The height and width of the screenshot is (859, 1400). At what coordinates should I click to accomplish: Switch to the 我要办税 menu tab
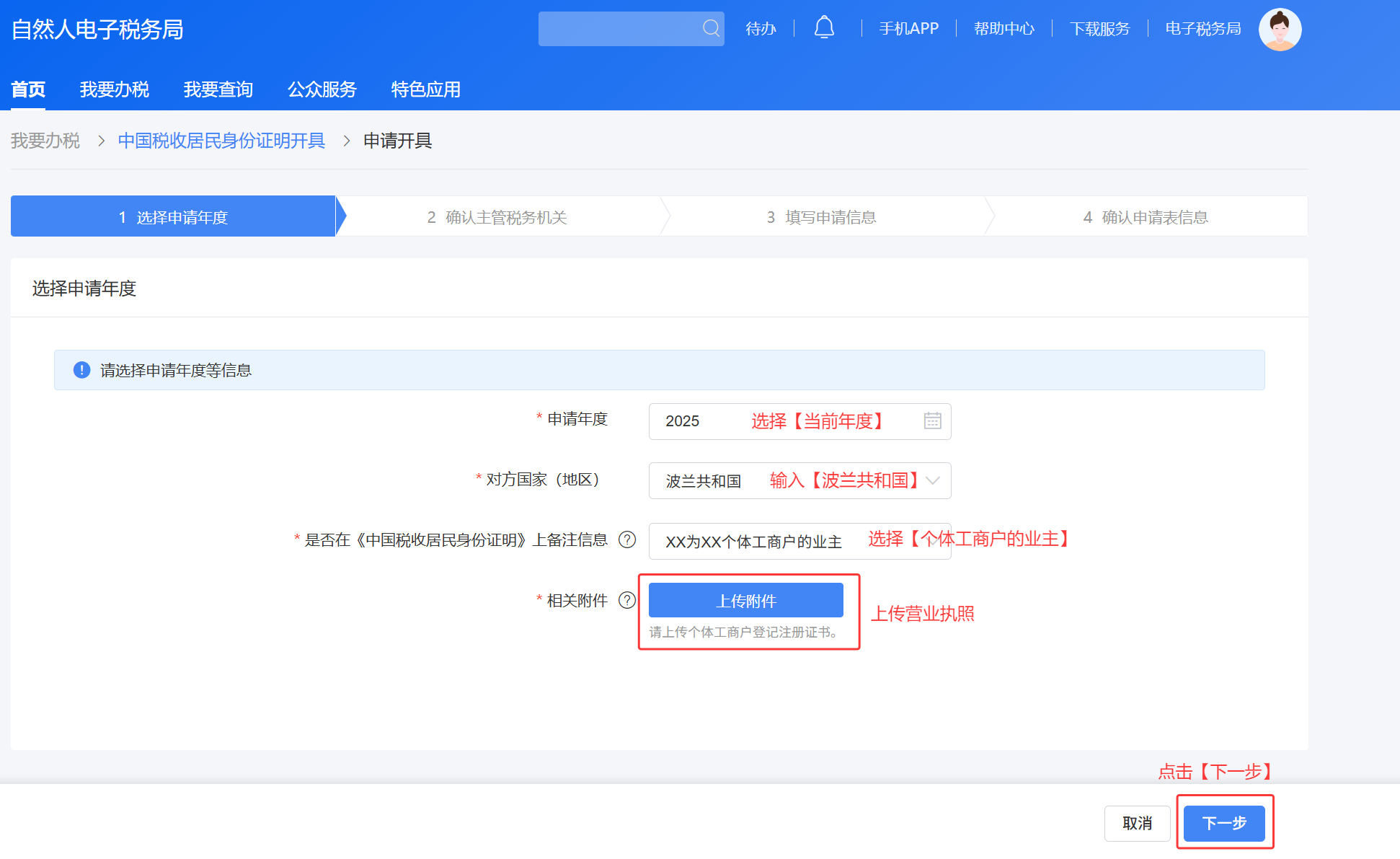(x=114, y=89)
